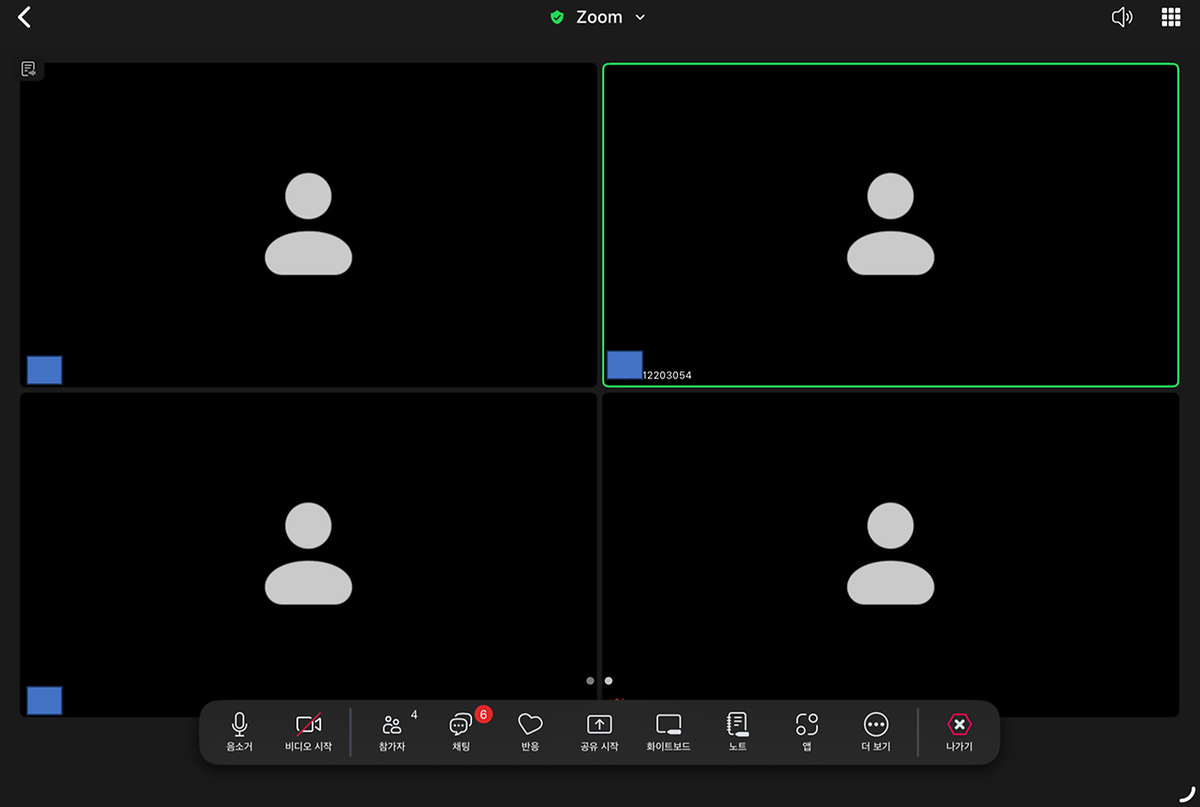Open meeting notes icon above first participant
This screenshot has height=807, width=1200.
coord(29,69)
